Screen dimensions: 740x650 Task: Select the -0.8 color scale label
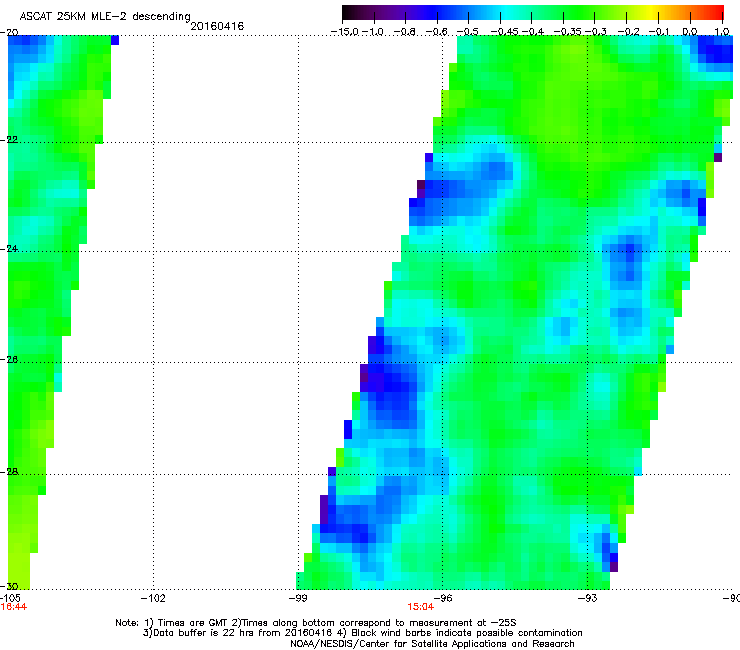pyautogui.click(x=404, y=32)
